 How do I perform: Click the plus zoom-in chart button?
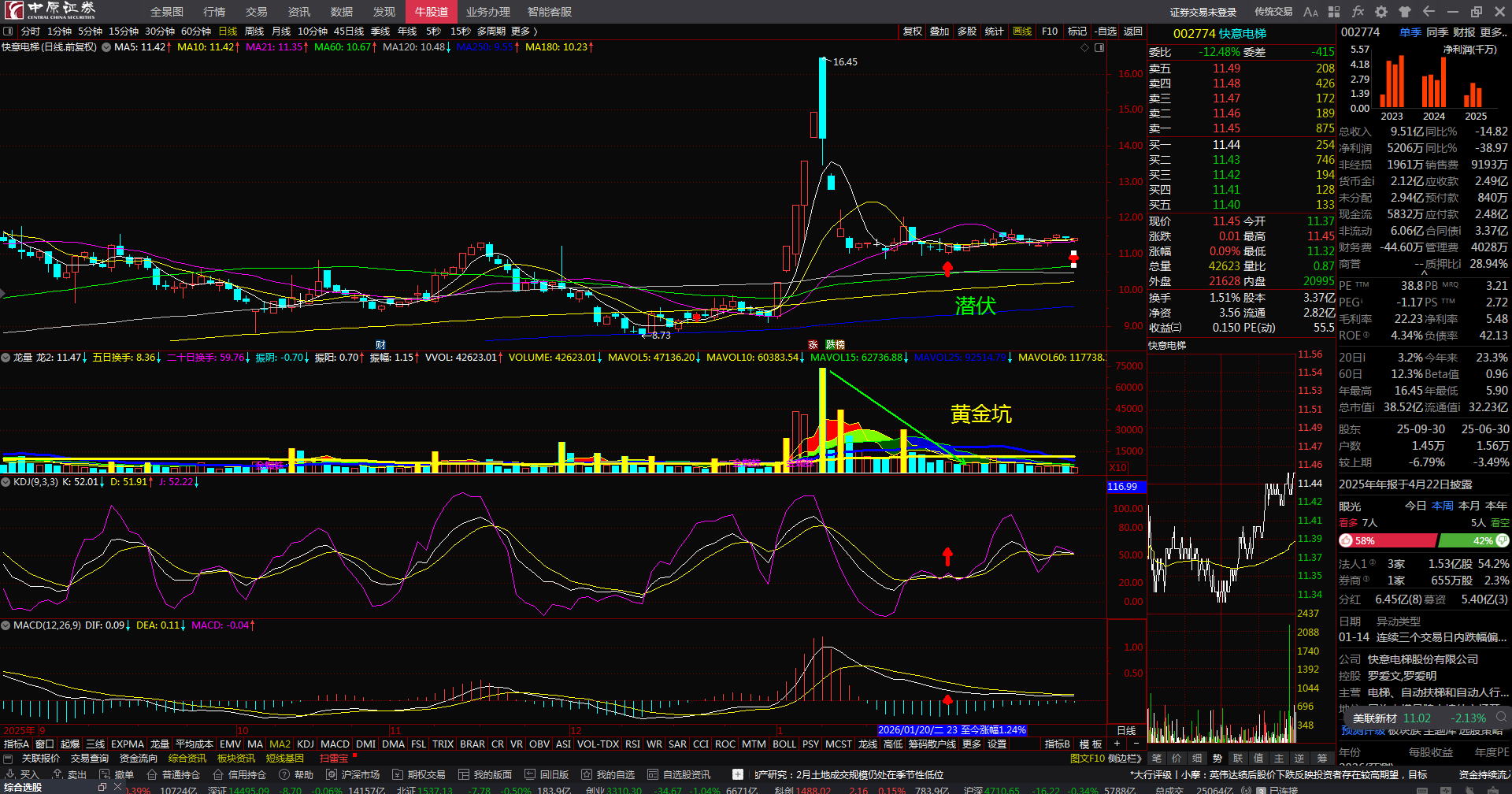pos(1117,744)
